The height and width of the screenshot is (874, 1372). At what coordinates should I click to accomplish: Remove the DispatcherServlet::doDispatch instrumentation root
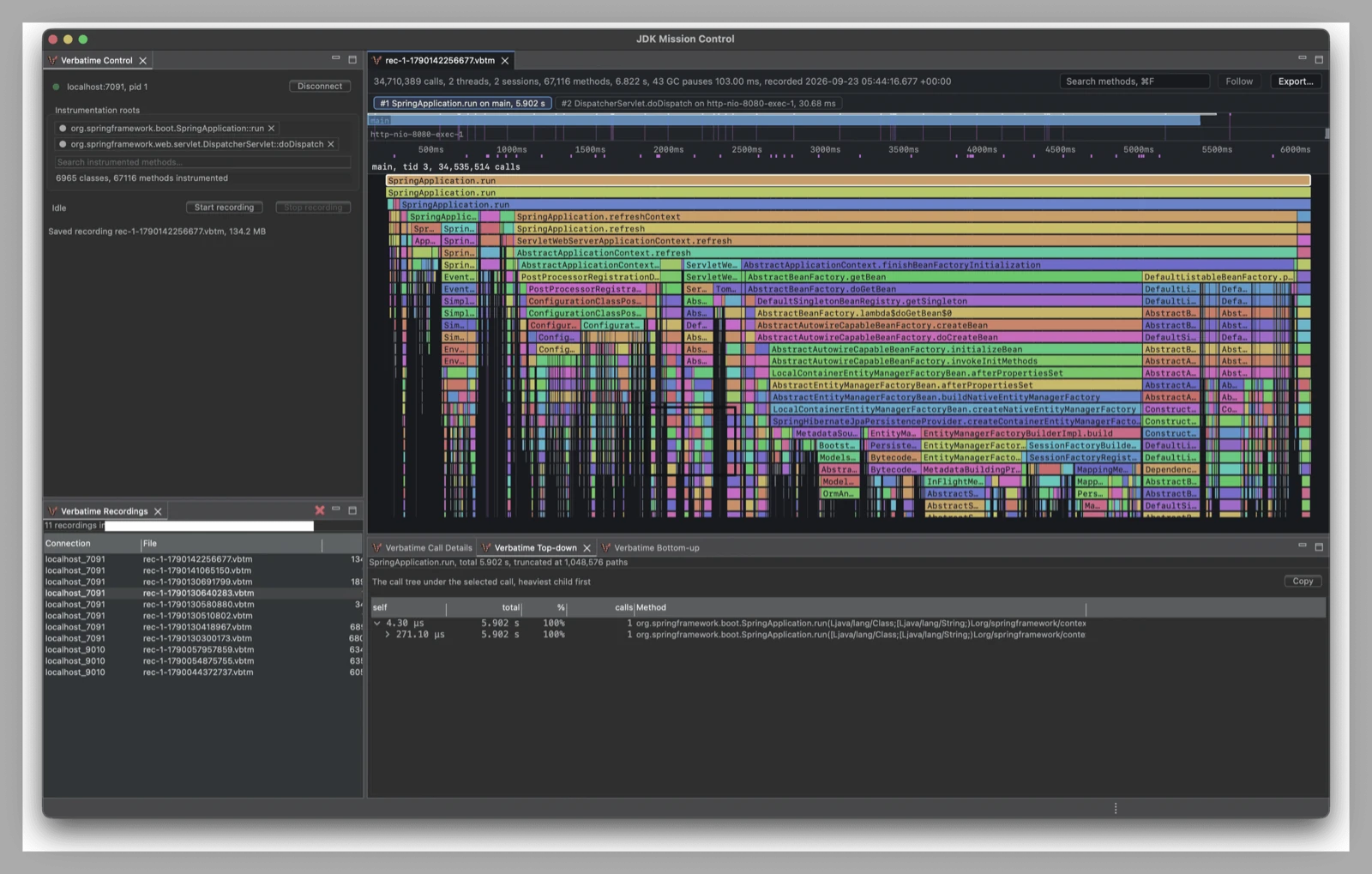click(331, 144)
